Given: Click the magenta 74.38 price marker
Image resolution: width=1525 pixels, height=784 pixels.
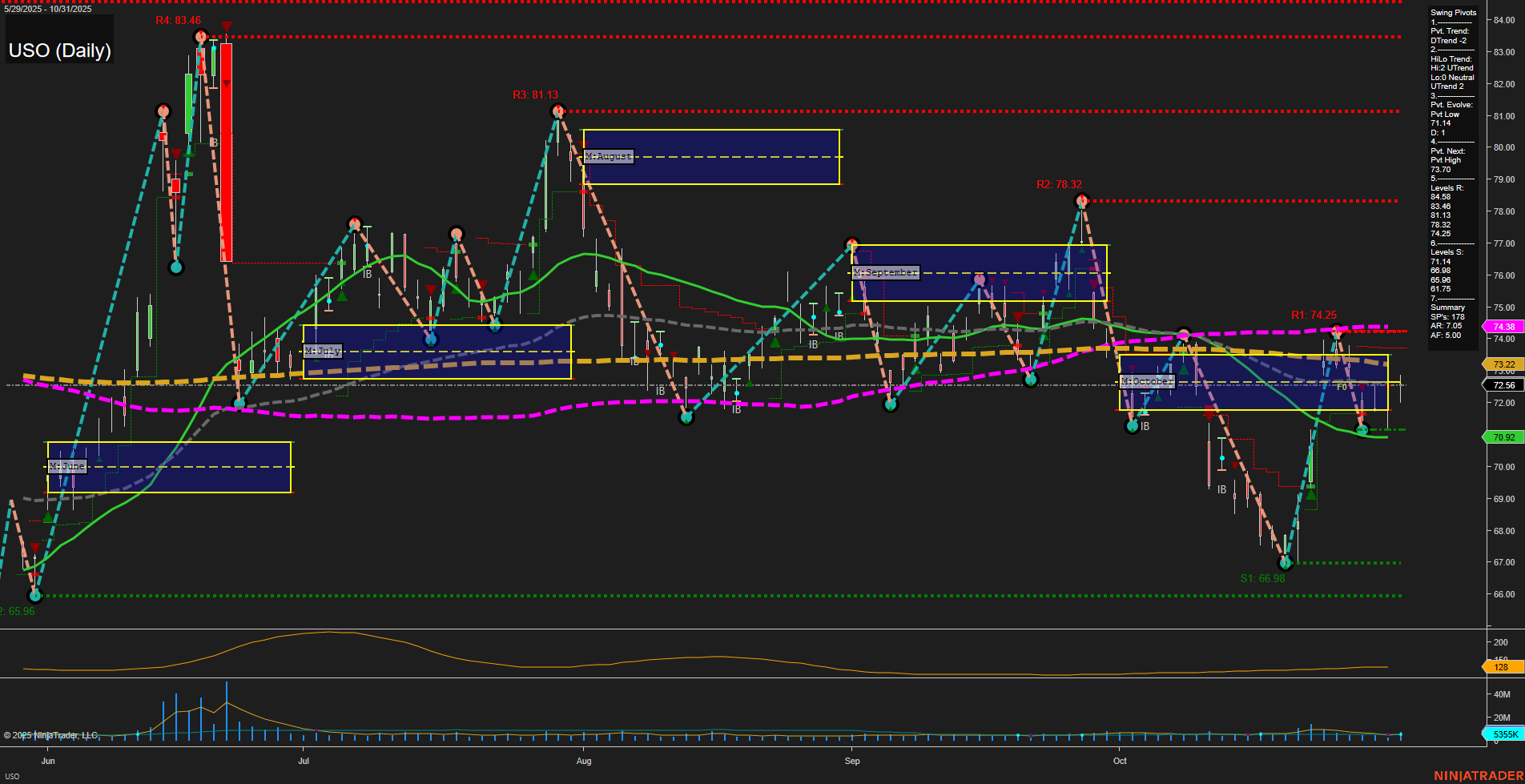Looking at the screenshot, I should [1503, 327].
